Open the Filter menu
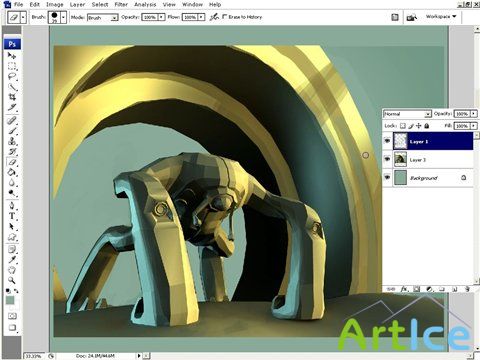 [x=121, y=5]
